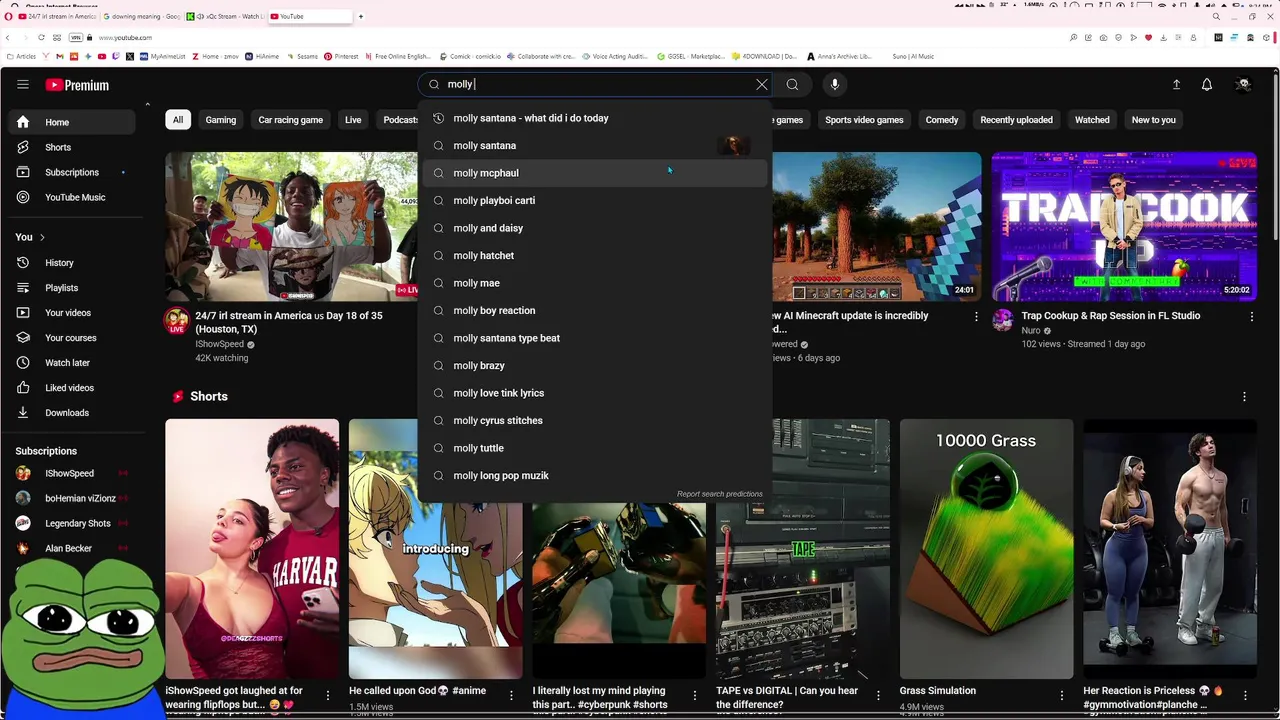Open Your videos in the sidebar
This screenshot has width=1280, height=720.
coord(70,313)
